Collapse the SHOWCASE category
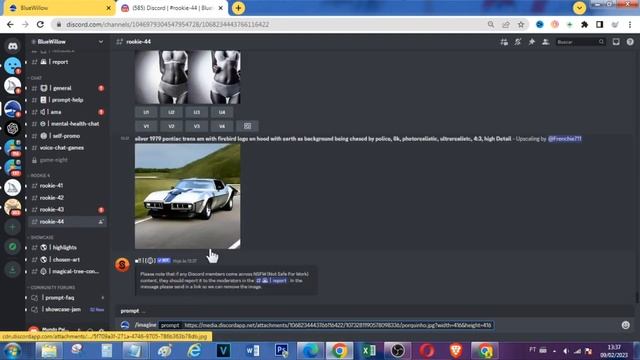The height and width of the screenshot is (360, 640). [41, 237]
